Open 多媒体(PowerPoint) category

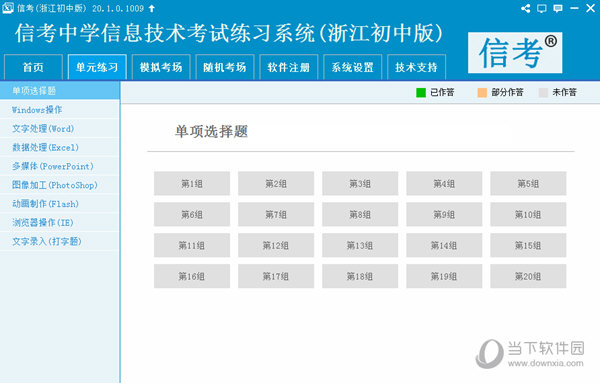60,166
